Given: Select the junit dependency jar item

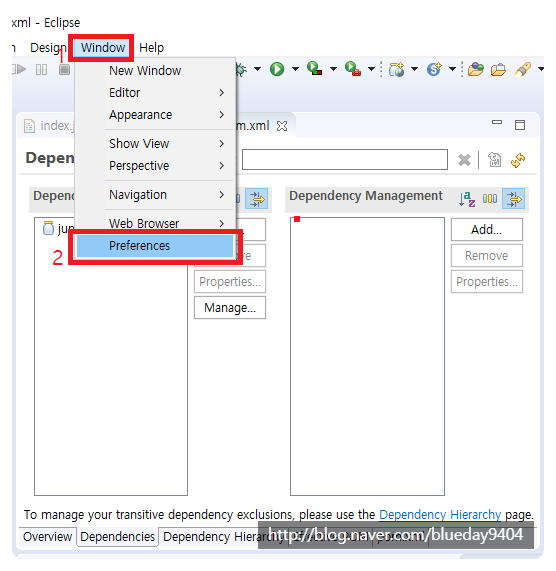Looking at the screenshot, I should pos(58,229).
